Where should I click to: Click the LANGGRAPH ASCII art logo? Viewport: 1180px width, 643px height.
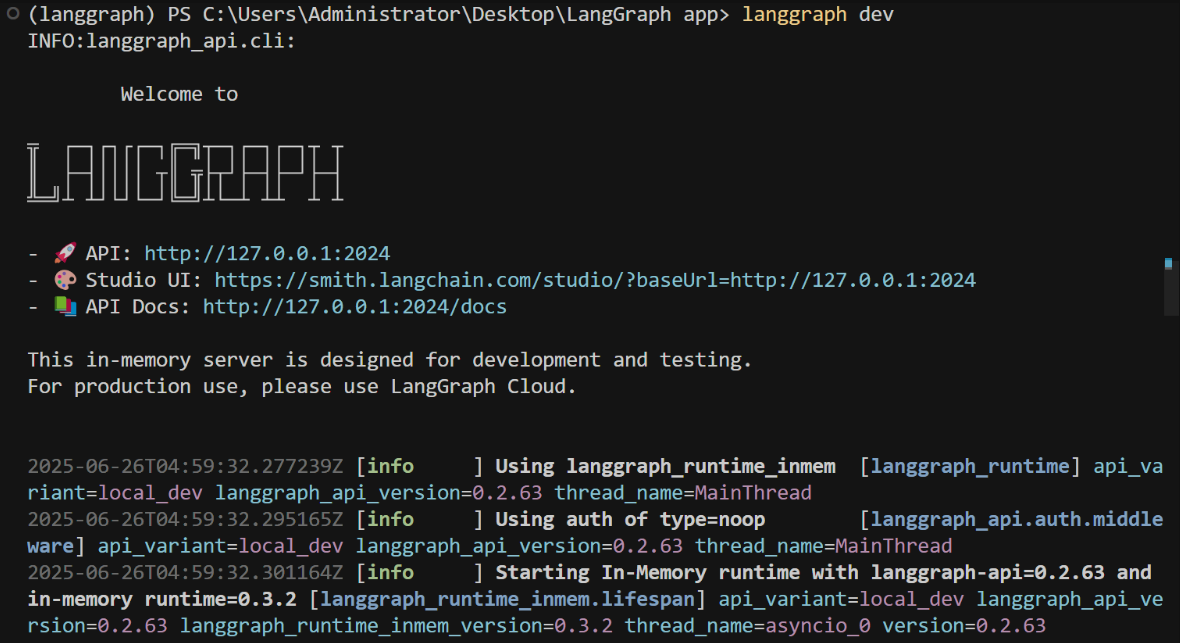pos(185,172)
